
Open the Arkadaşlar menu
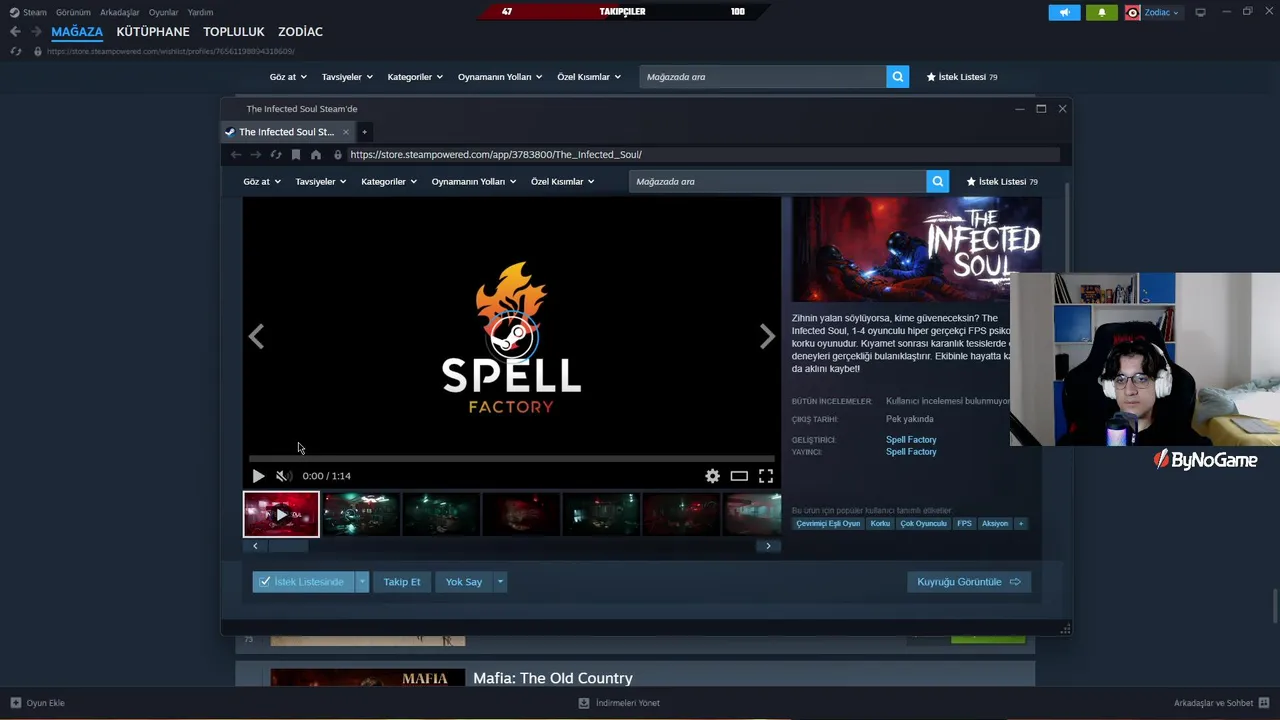[x=120, y=12]
